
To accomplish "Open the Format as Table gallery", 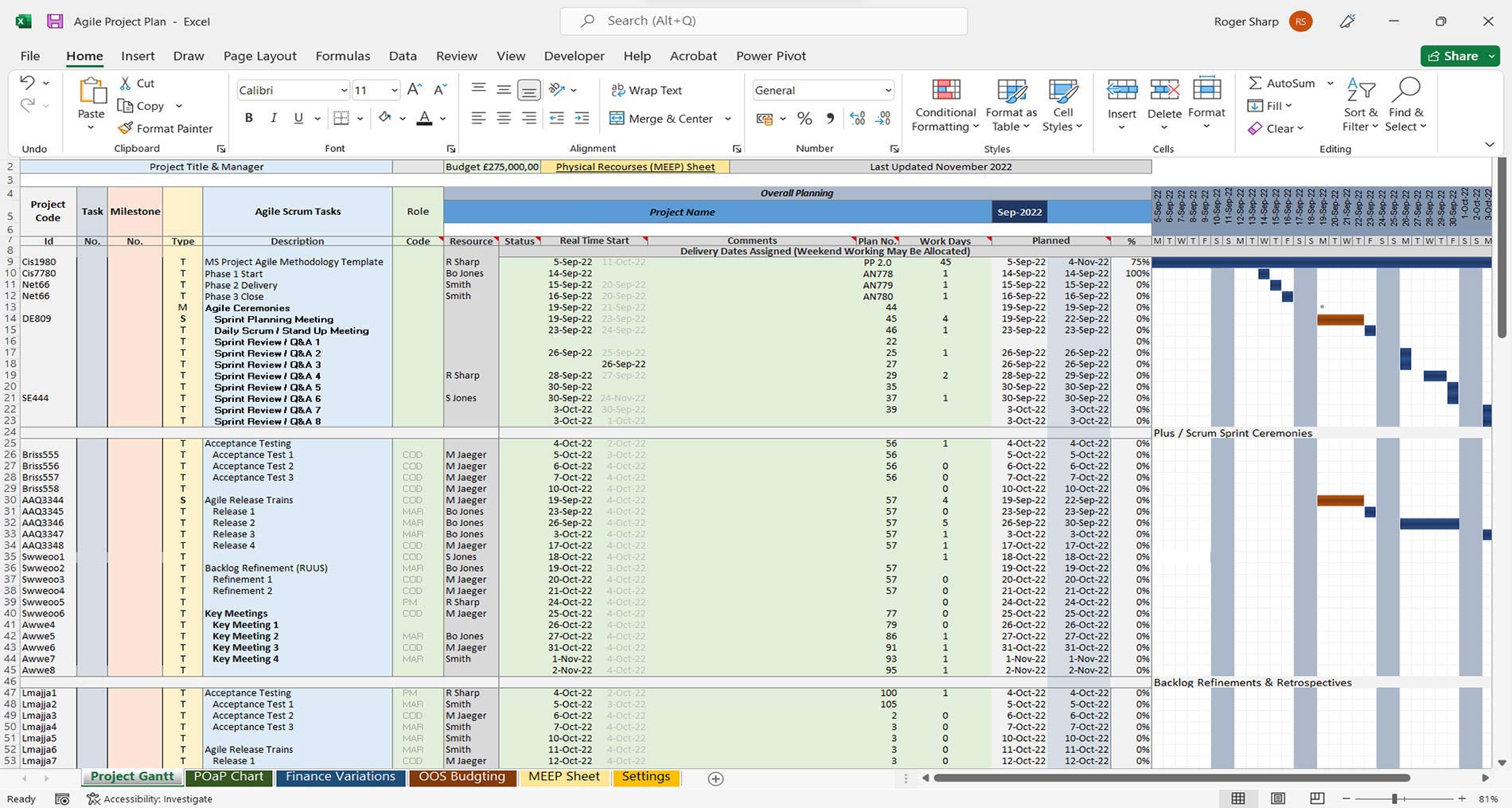I will [1011, 104].
